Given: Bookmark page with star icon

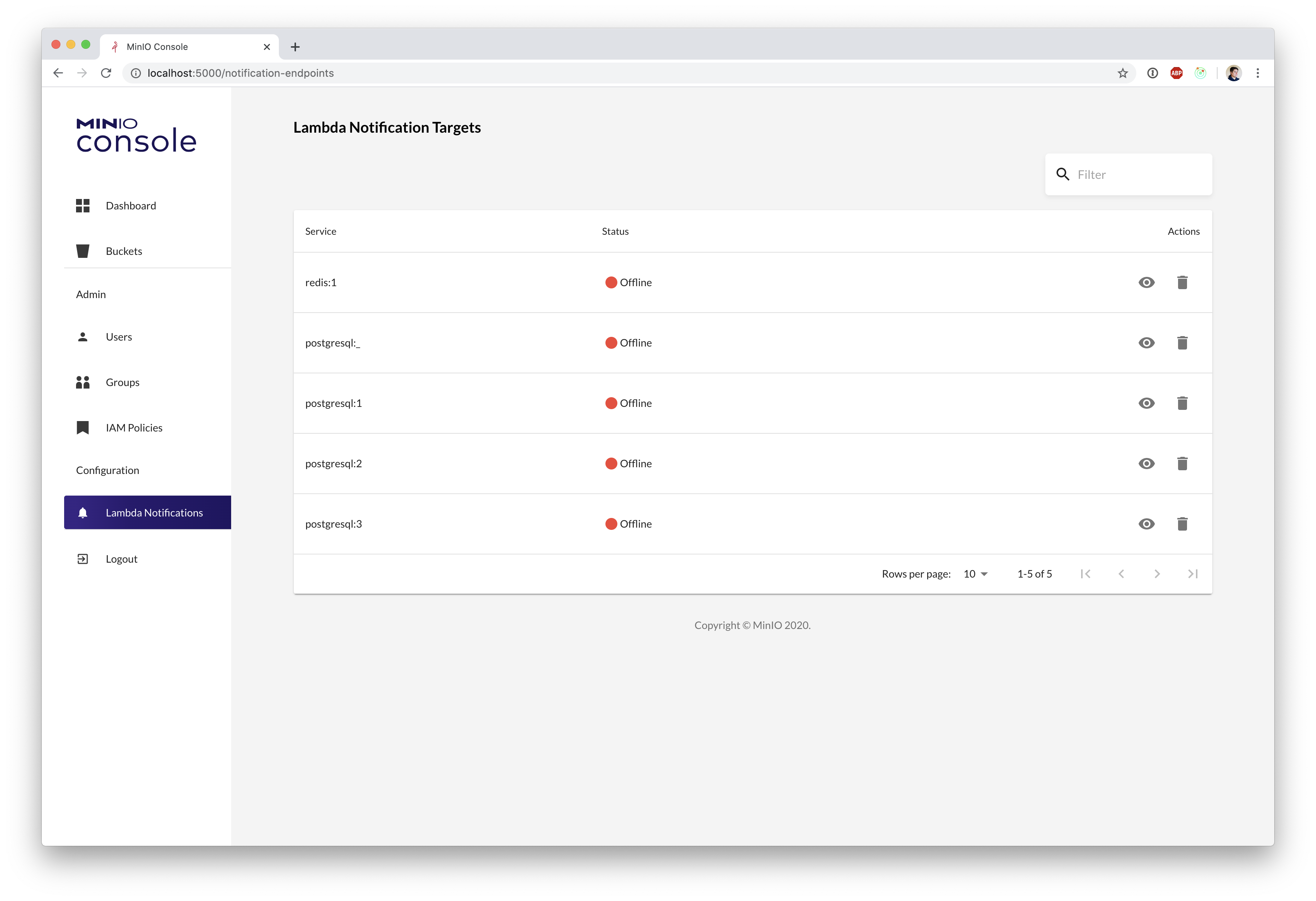Looking at the screenshot, I should [1123, 73].
